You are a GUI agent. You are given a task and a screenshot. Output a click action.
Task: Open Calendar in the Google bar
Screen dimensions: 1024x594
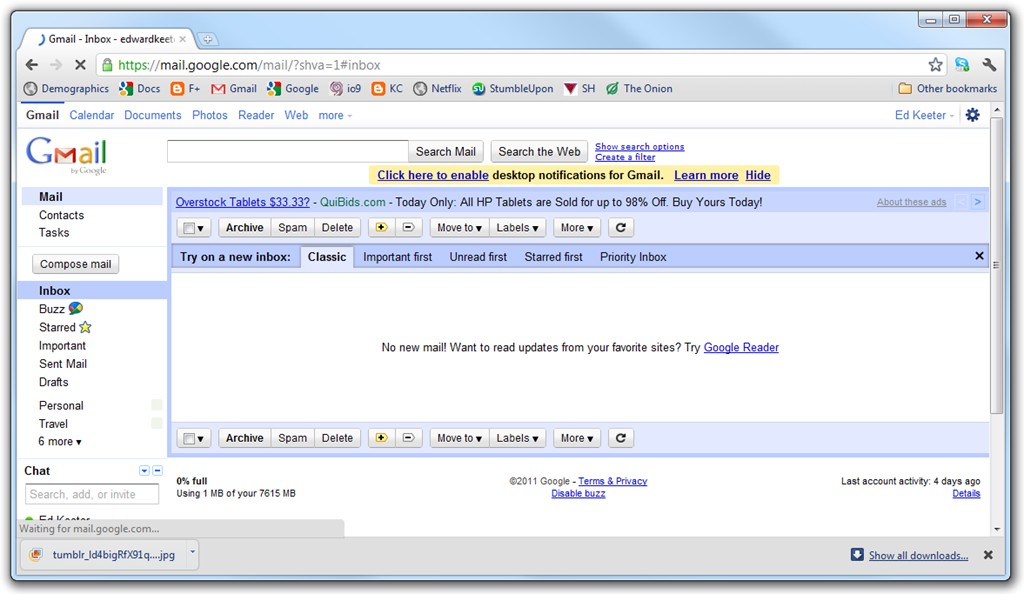pos(91,115)
